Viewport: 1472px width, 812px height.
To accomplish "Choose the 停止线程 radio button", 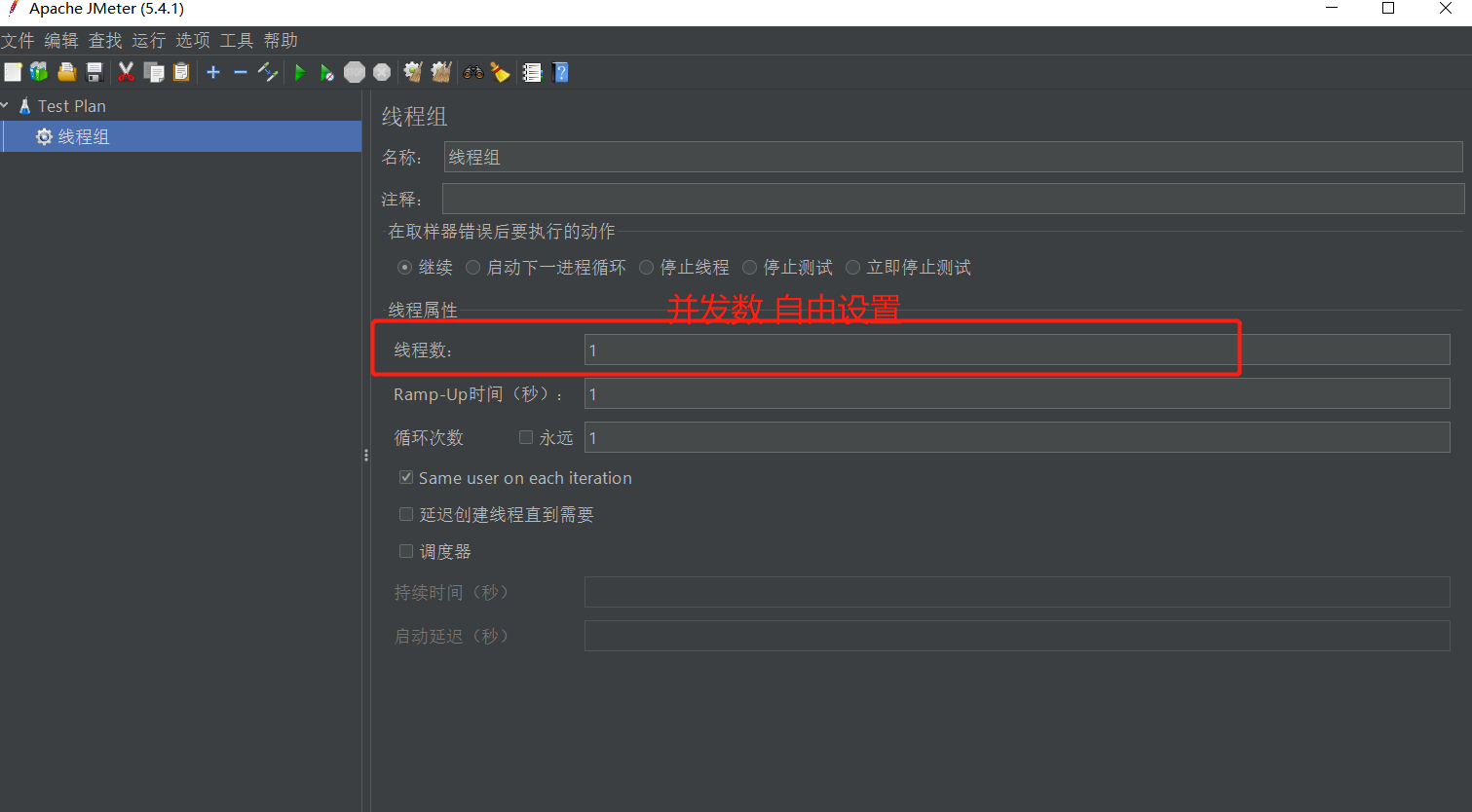I will pyautogui.click(x=646, y=267).
